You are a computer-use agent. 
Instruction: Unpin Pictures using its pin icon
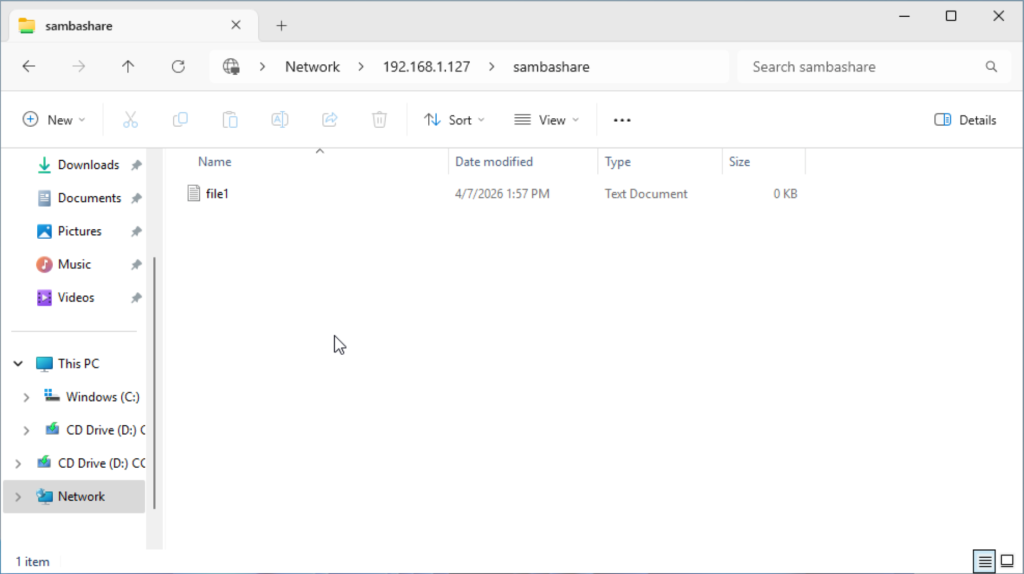coord(136,232)
